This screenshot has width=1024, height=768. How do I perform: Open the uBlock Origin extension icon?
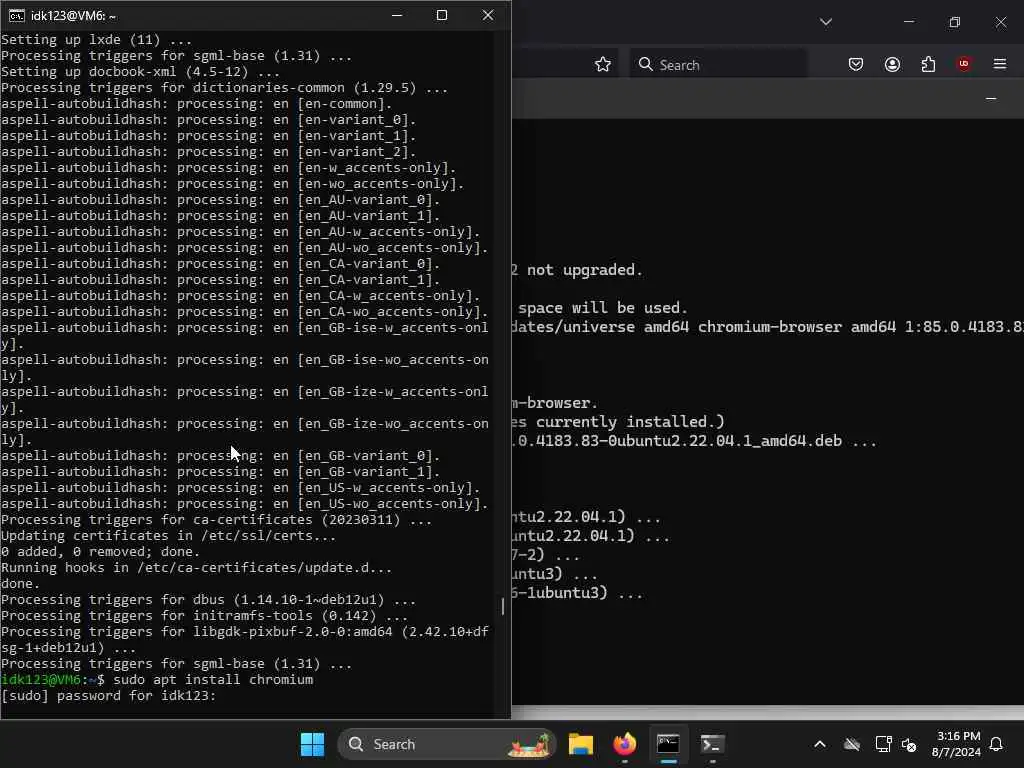pyautogui.click(x=964, y=64)
